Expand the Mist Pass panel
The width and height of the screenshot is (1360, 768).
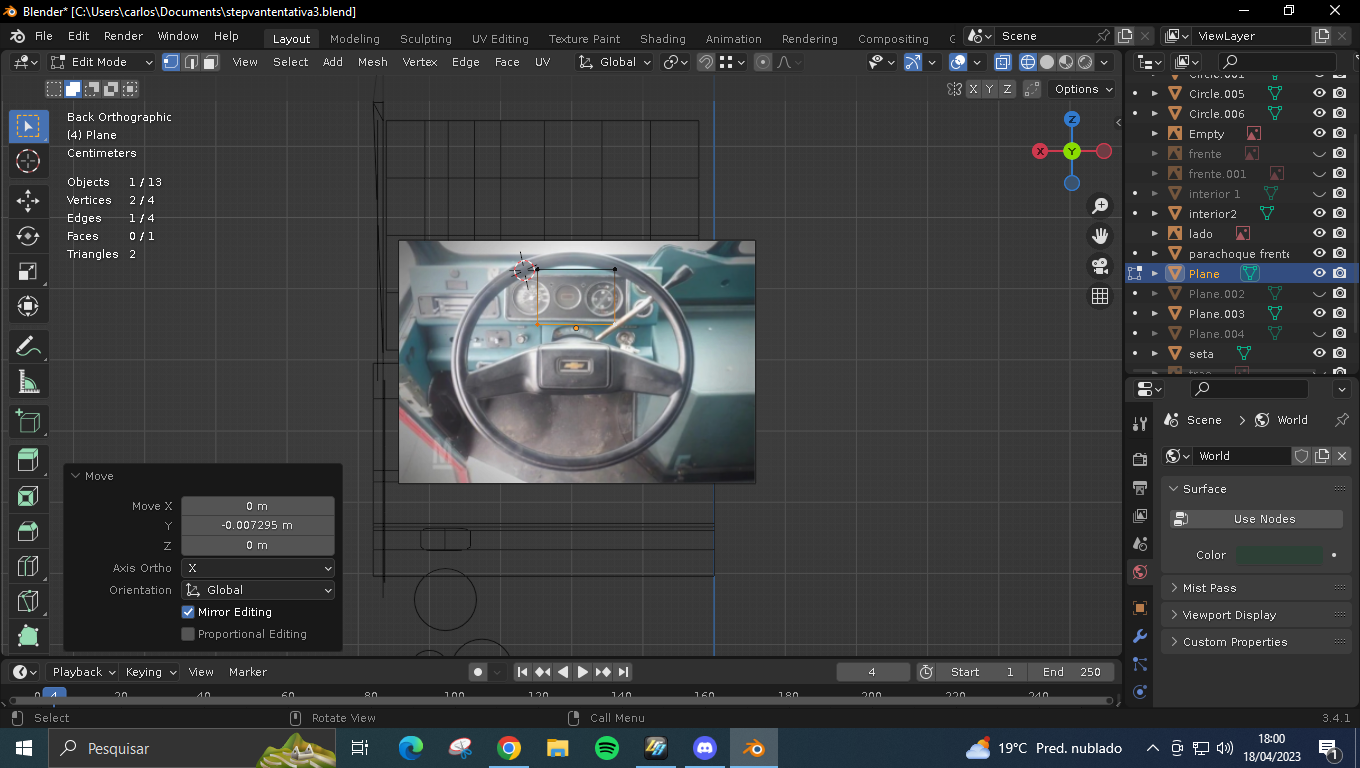(1209, 588)
